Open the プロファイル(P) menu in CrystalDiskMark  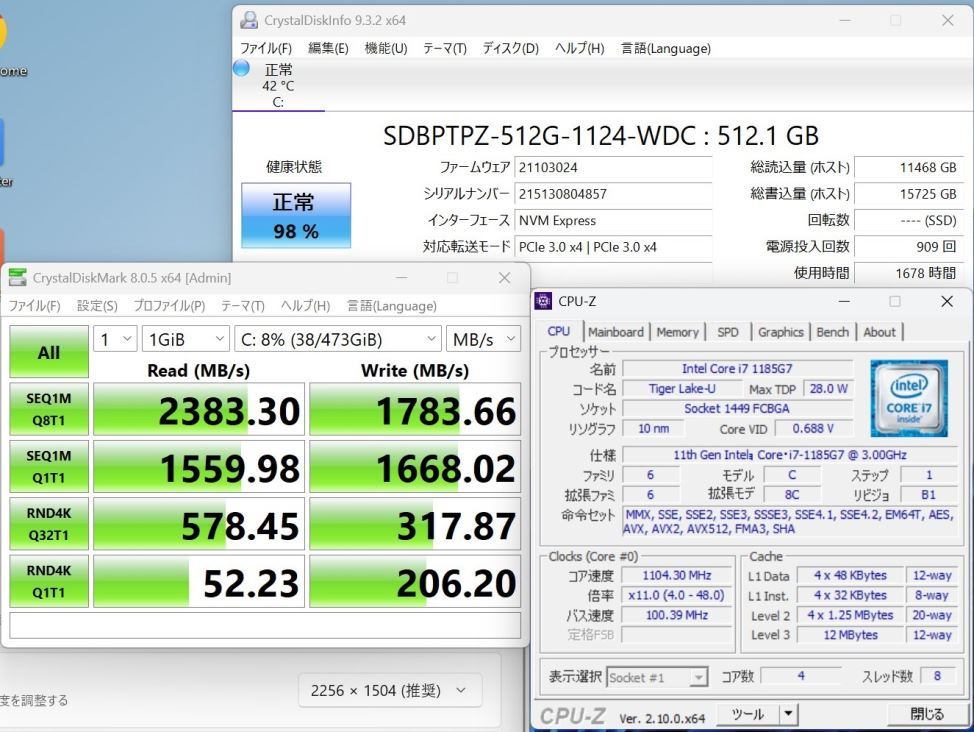click(169, 306)
